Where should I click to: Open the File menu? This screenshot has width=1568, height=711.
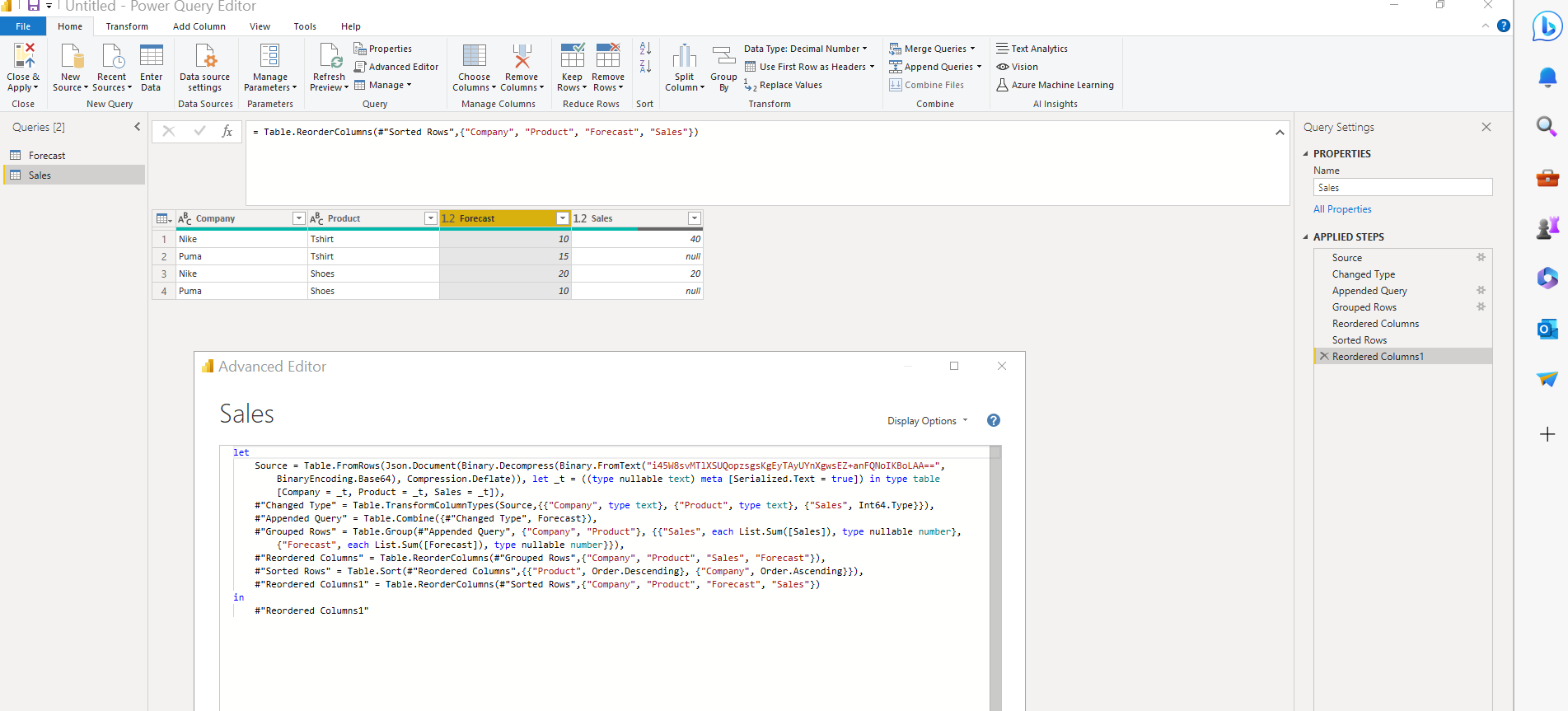point(23,26)
